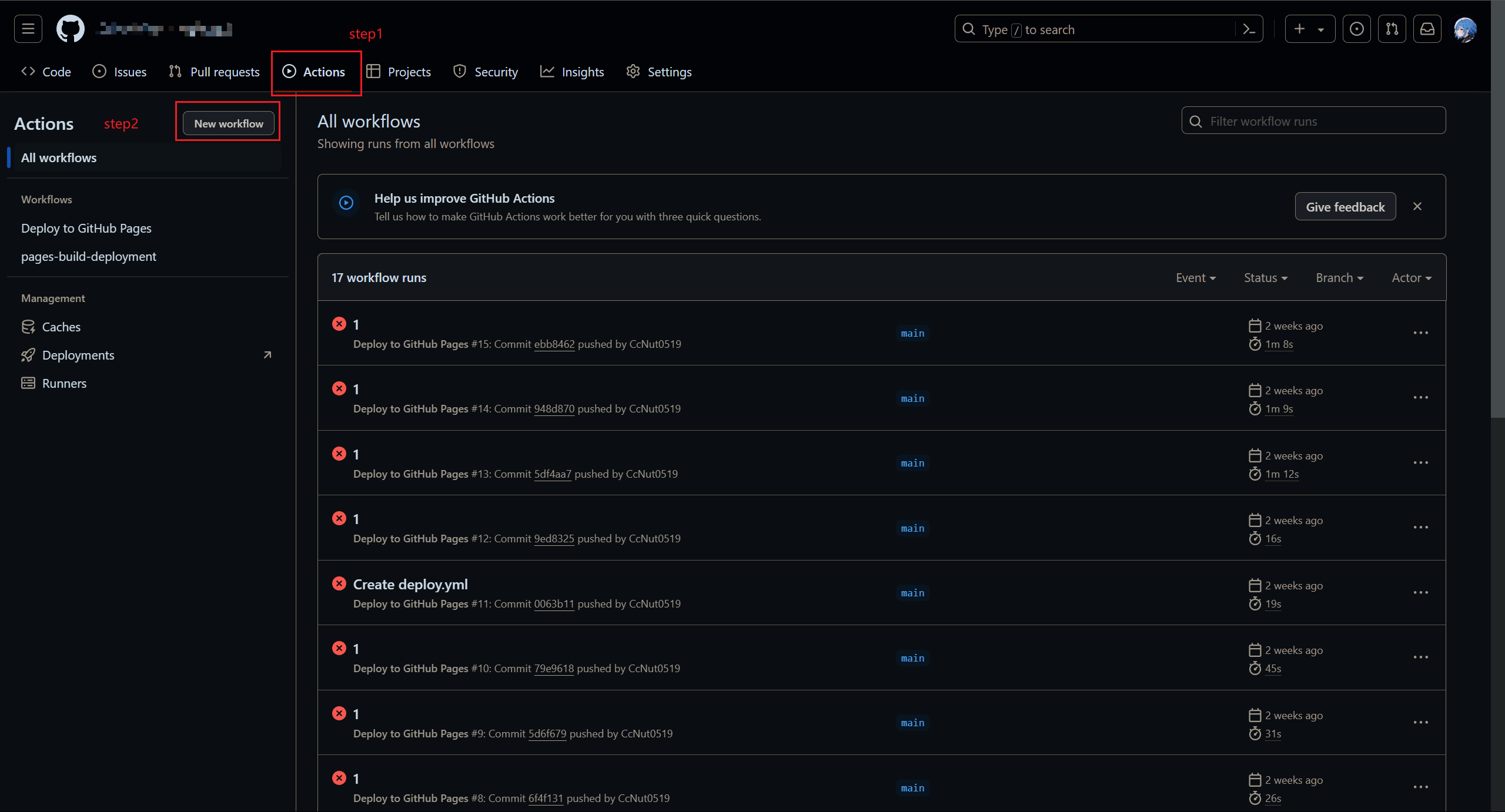Expand the create new dropdown caret

point(1321,29)
